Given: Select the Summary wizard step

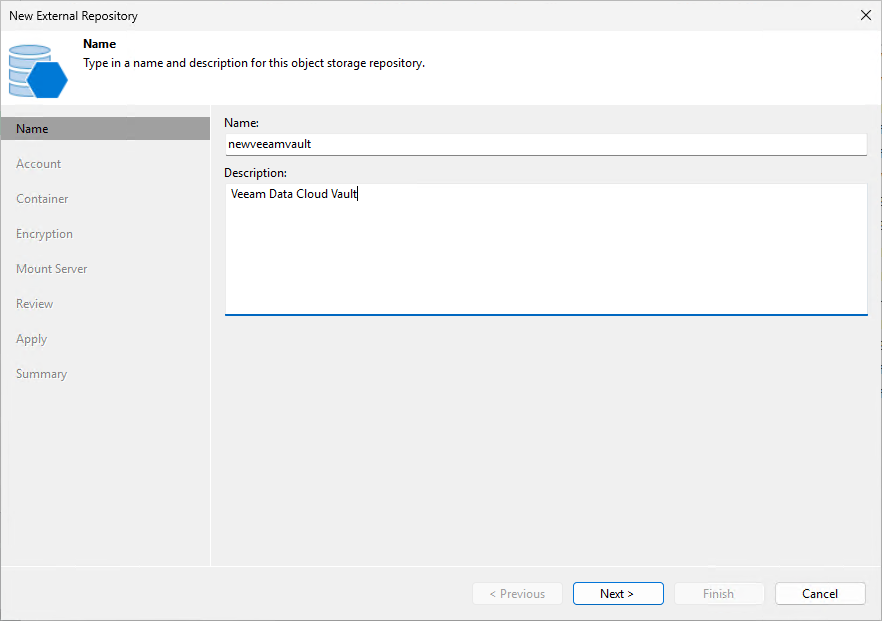Looking at the screenshot, I should click(42, 374).
